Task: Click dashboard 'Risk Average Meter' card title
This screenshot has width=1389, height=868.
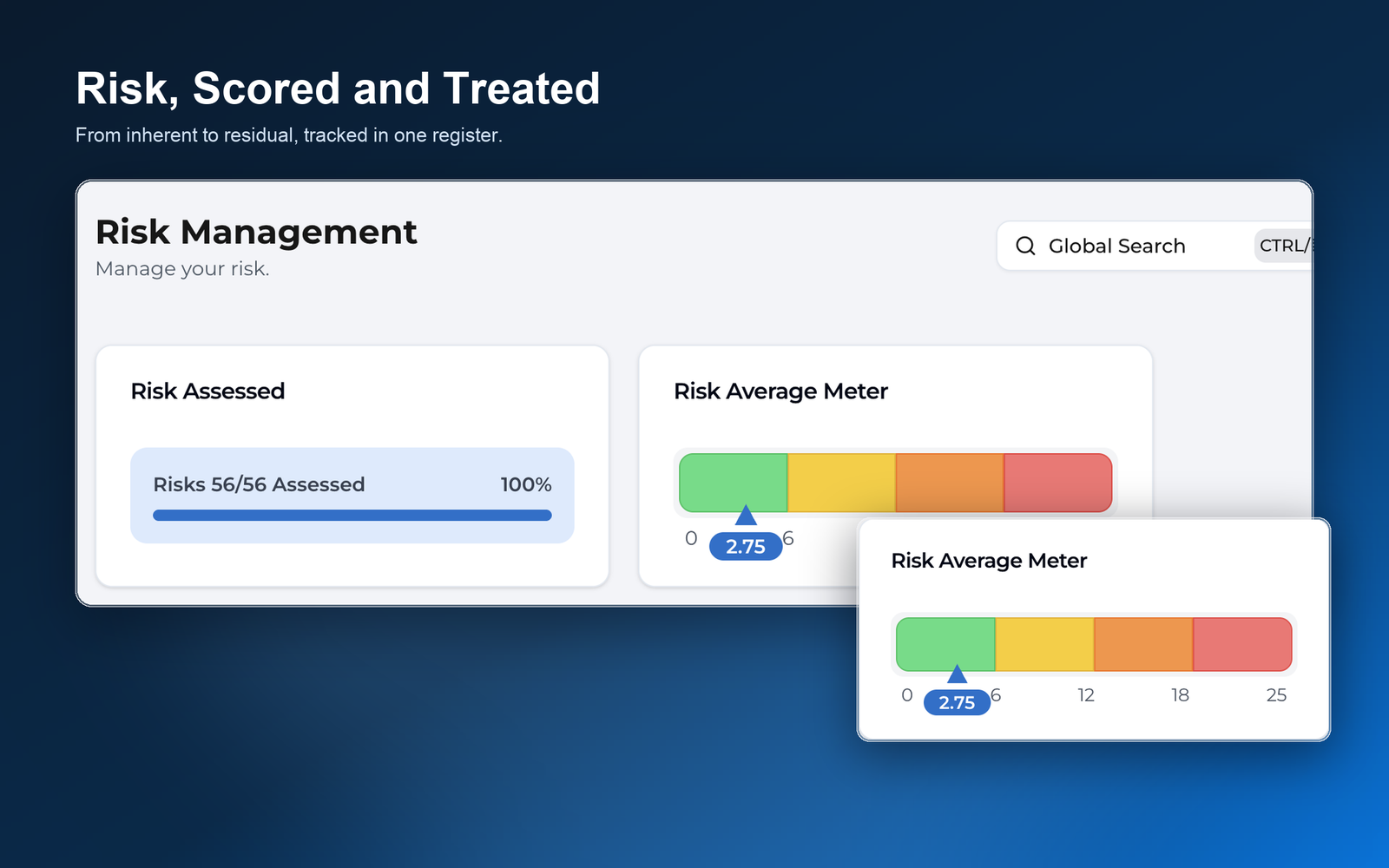Action: pos(780,391)
